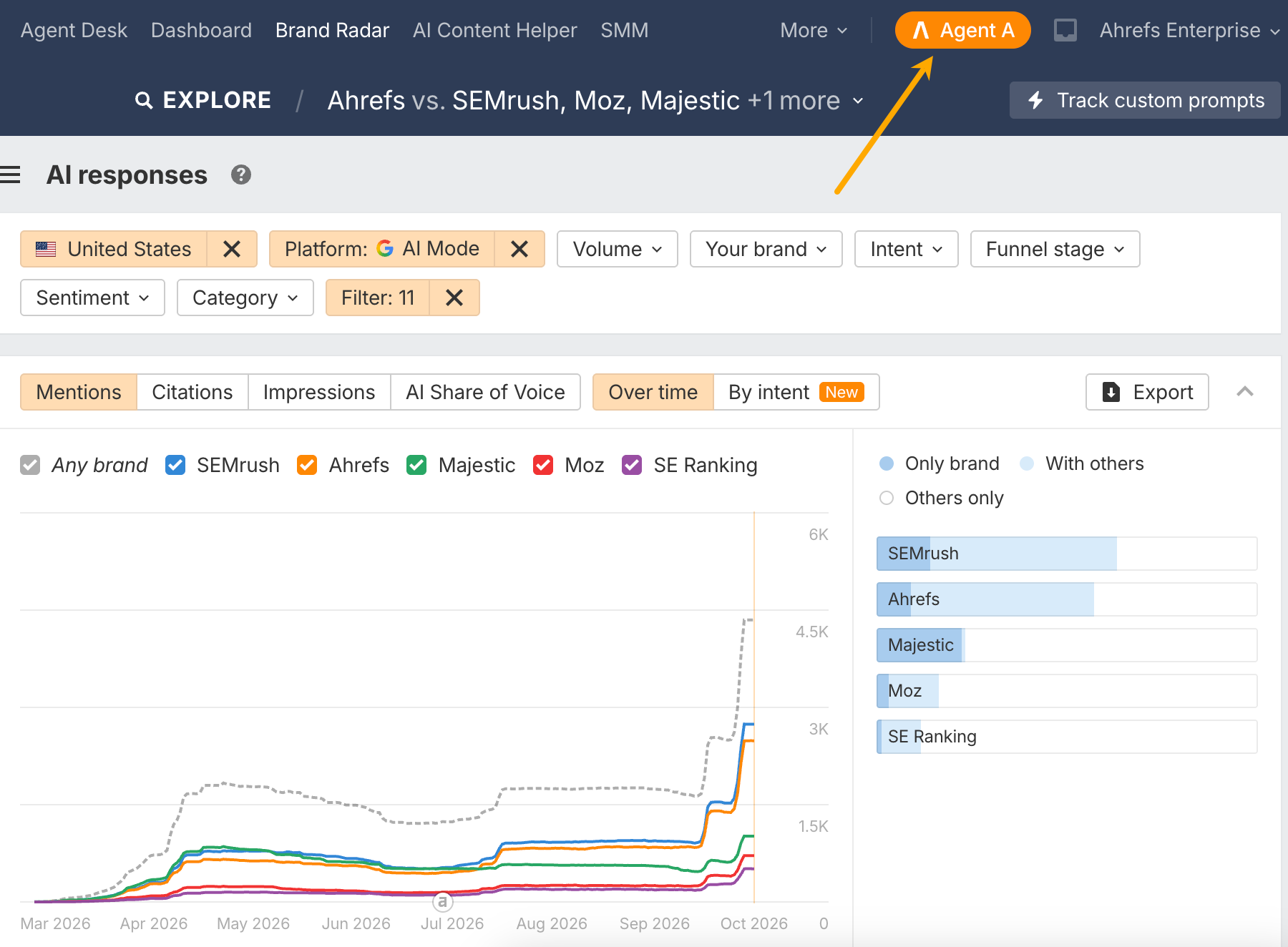Select the Others only radio option

(x=887, y=498)
